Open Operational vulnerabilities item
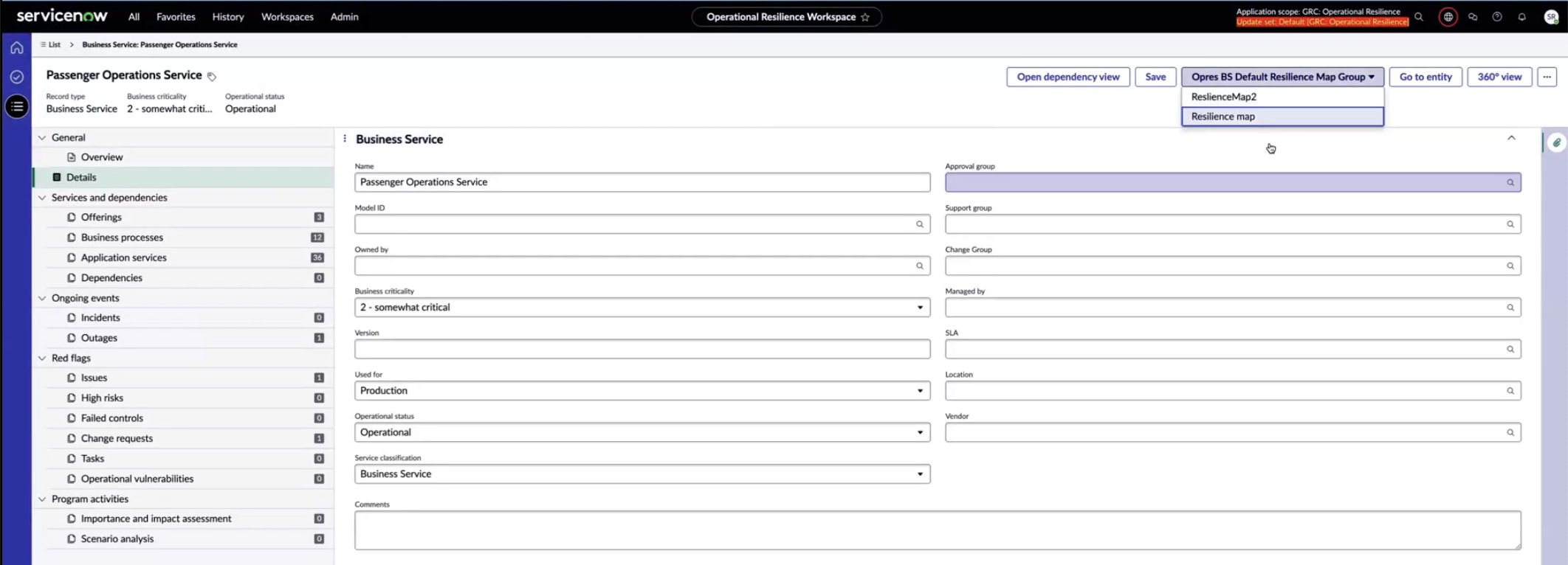This screenshot has height=565, width=1568. coord(137,479)
